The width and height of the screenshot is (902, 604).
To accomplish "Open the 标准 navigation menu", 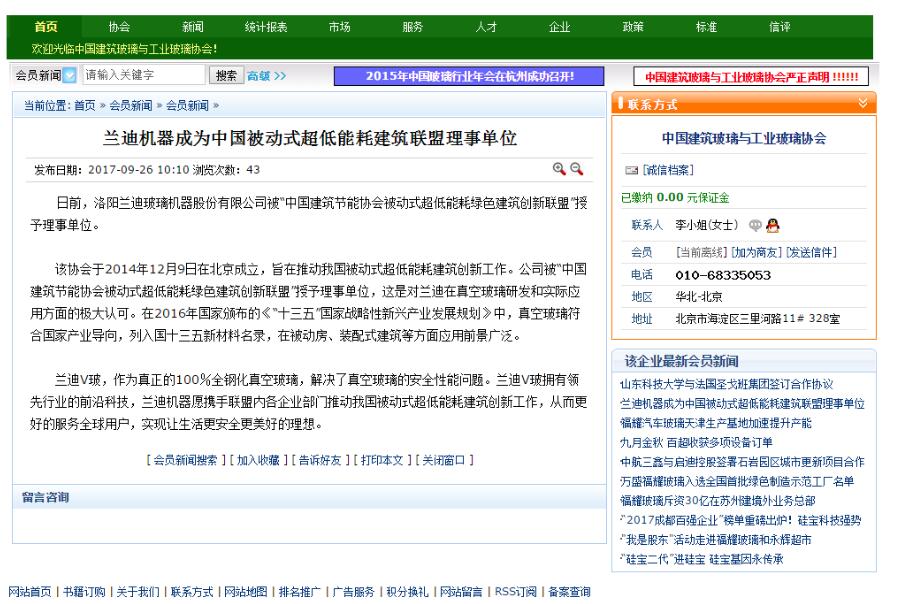I will 706,26.
